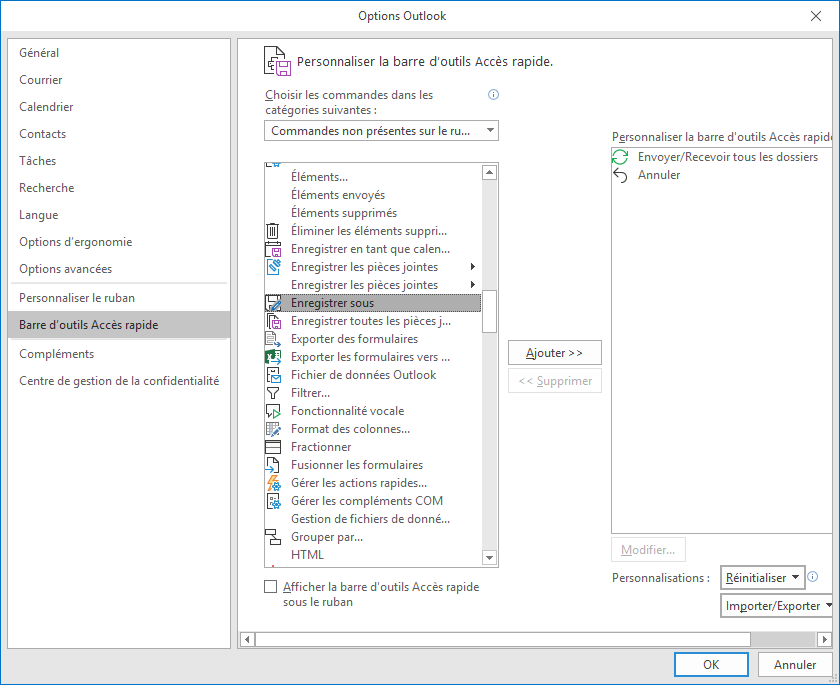Click the calendar icon for Enregistrer en tant que calendrier
The image size is (840, 685).
273,249
